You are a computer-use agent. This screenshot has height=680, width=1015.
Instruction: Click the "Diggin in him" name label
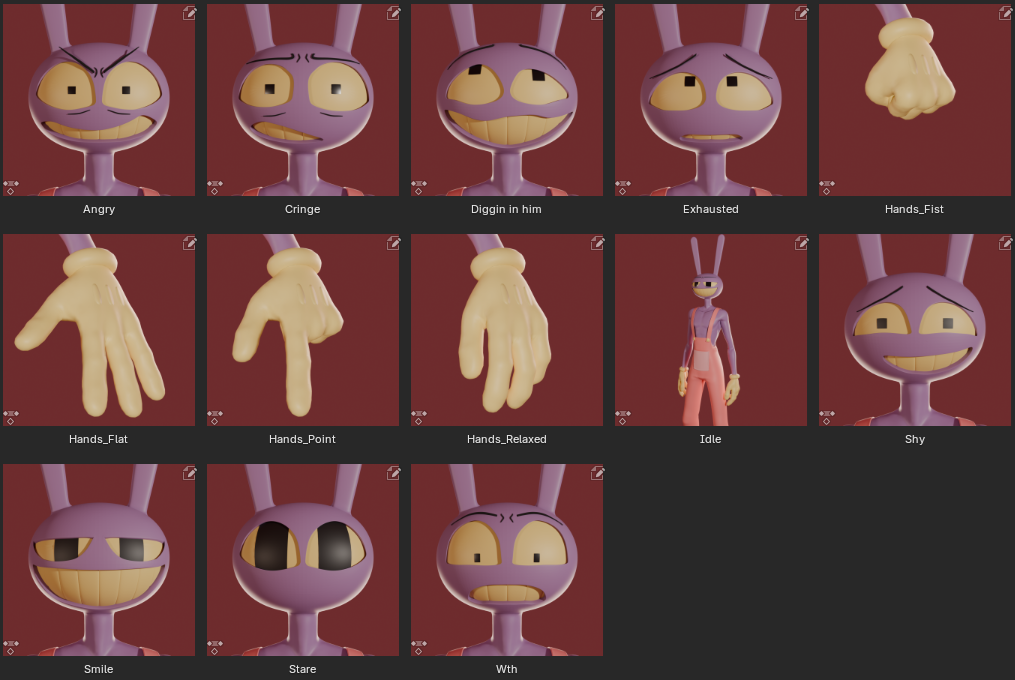(506, 209)
